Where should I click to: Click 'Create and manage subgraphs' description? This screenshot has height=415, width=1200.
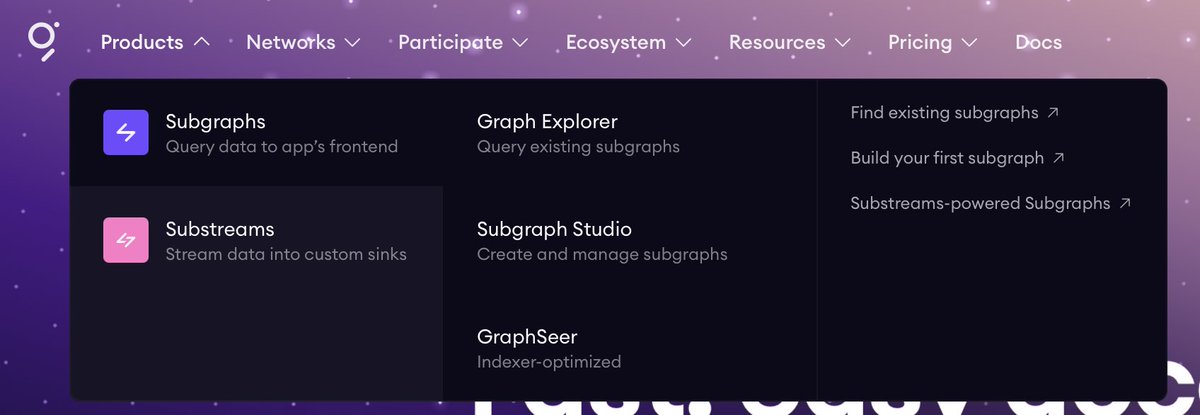click(x=602, y=254)
